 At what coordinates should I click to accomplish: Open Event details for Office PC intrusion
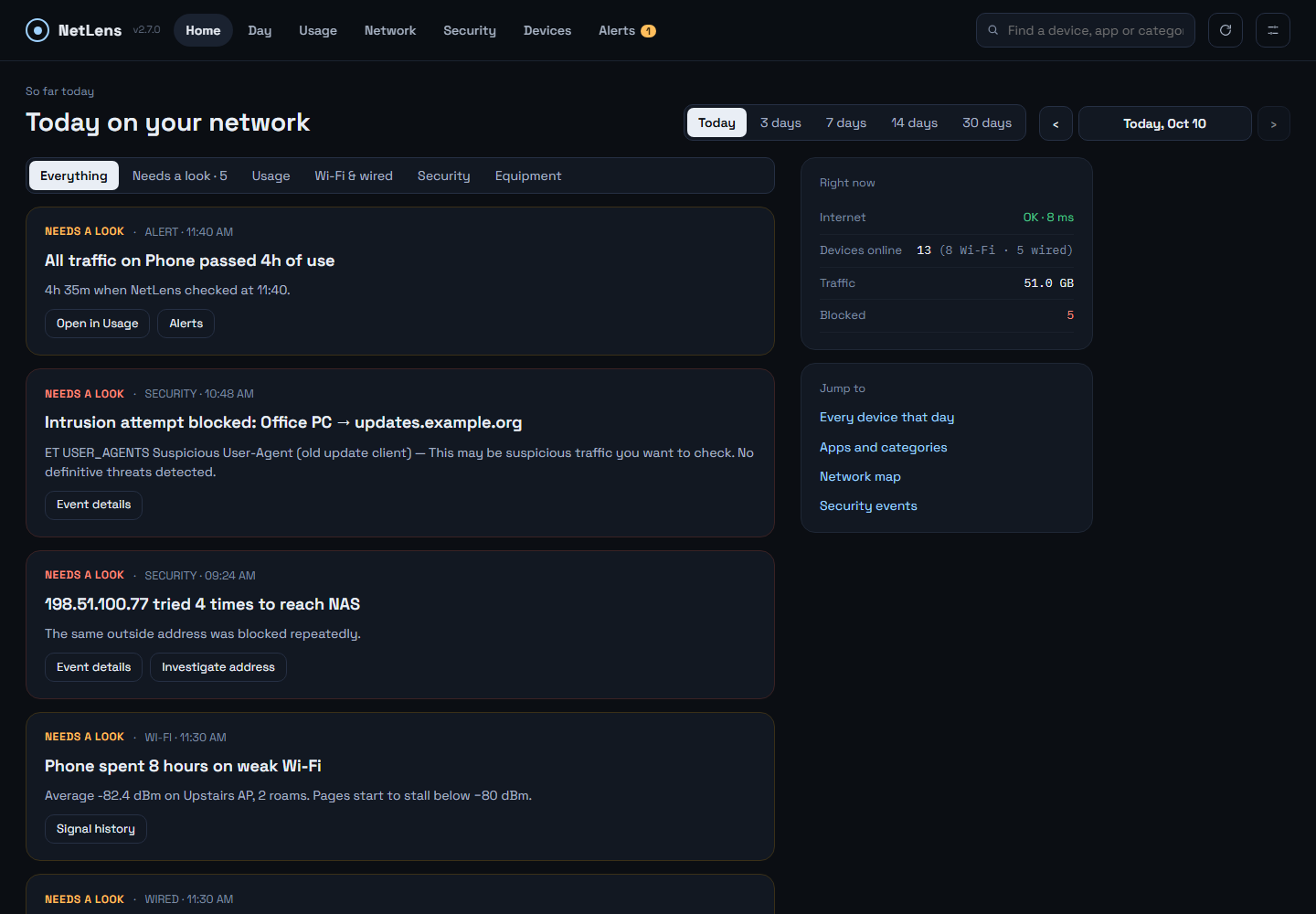pos(94,505)
